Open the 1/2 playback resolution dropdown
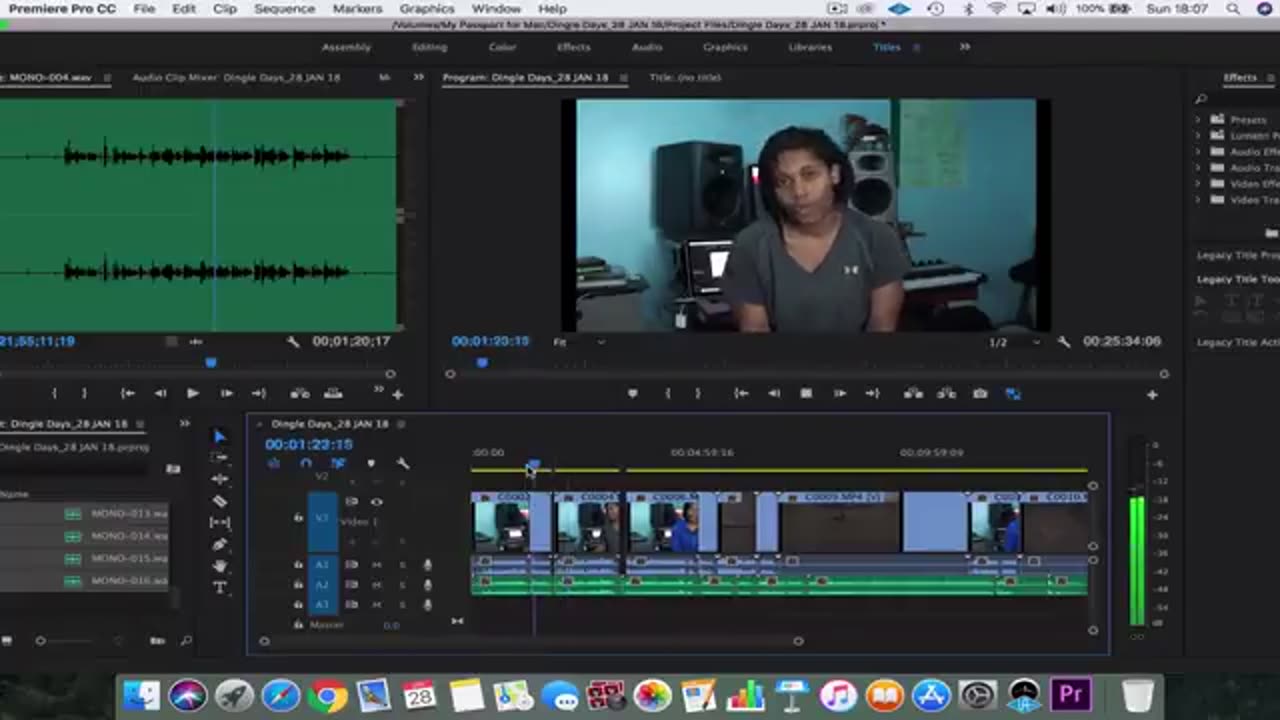This screenshot has width=1280, height=720. [x=1015, y=342]
